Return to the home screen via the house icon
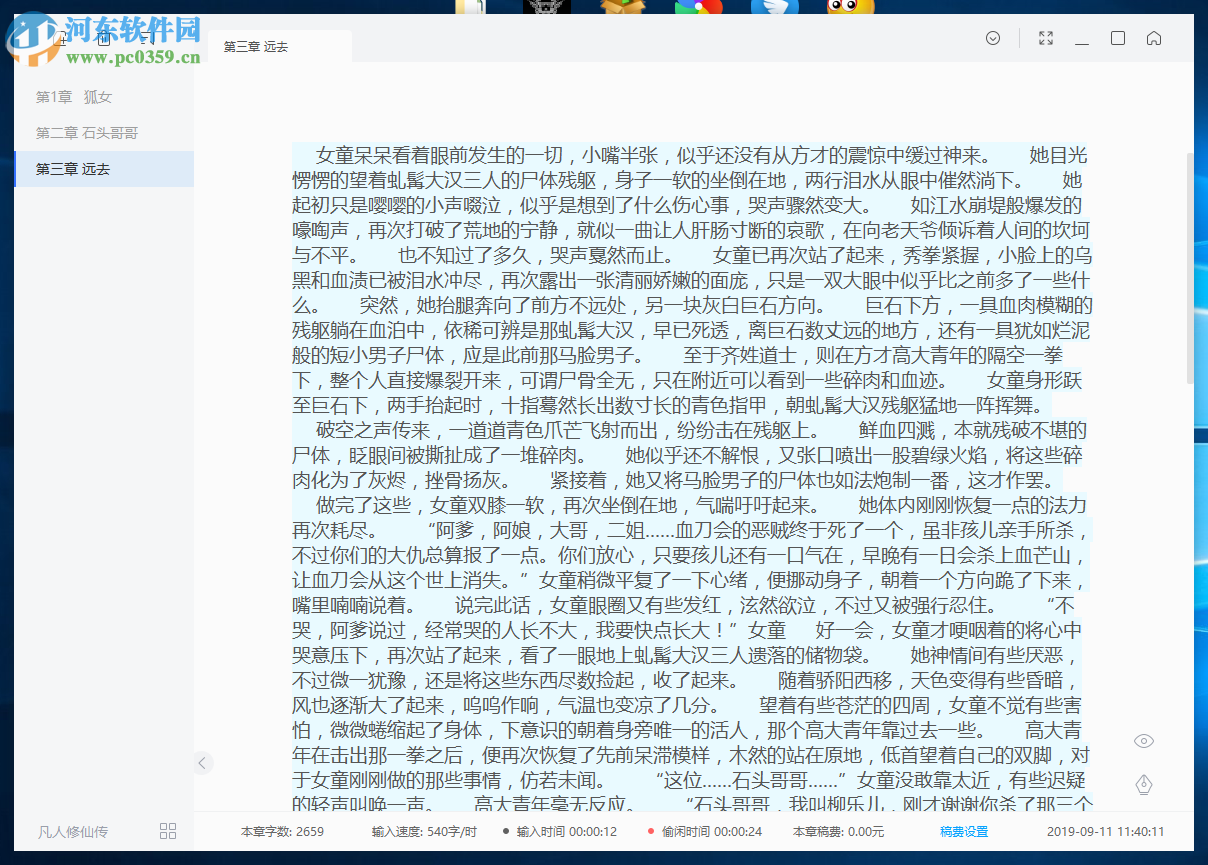 tap(1154, 38)
